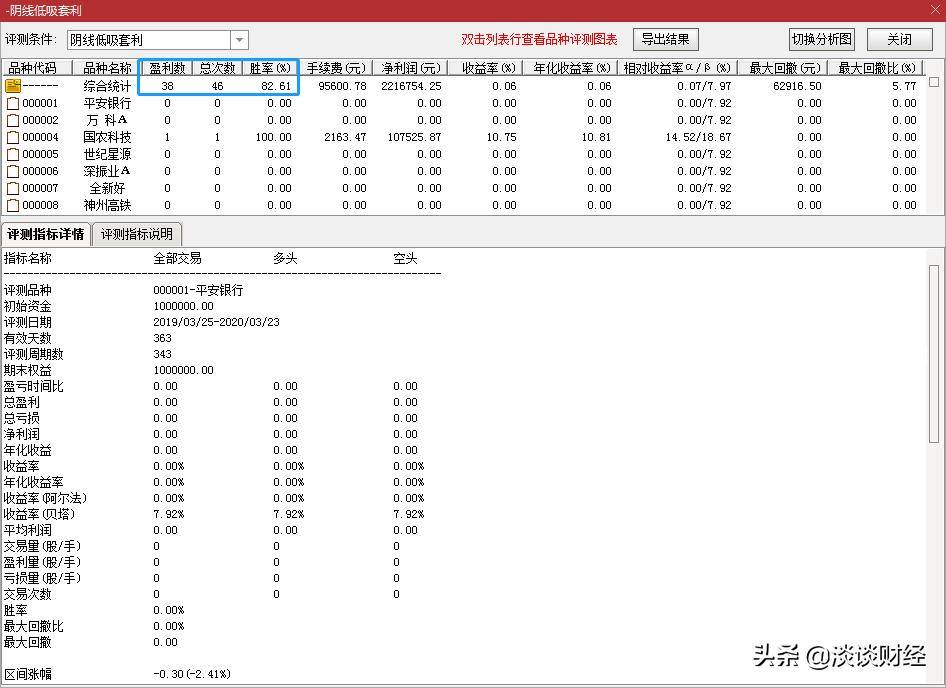Image resolution: width=946 pixels, height=688 pixels.
Task: Sort by the 品种代码 column header
Action: coord(37,68)
